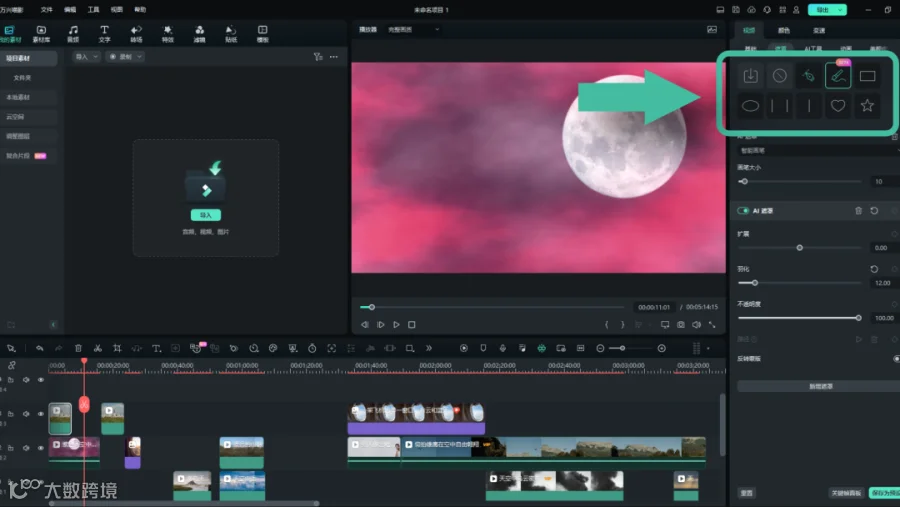Click the green Export button at top right
Viewport: 900px width, 507px height.
tap(827, 10)
